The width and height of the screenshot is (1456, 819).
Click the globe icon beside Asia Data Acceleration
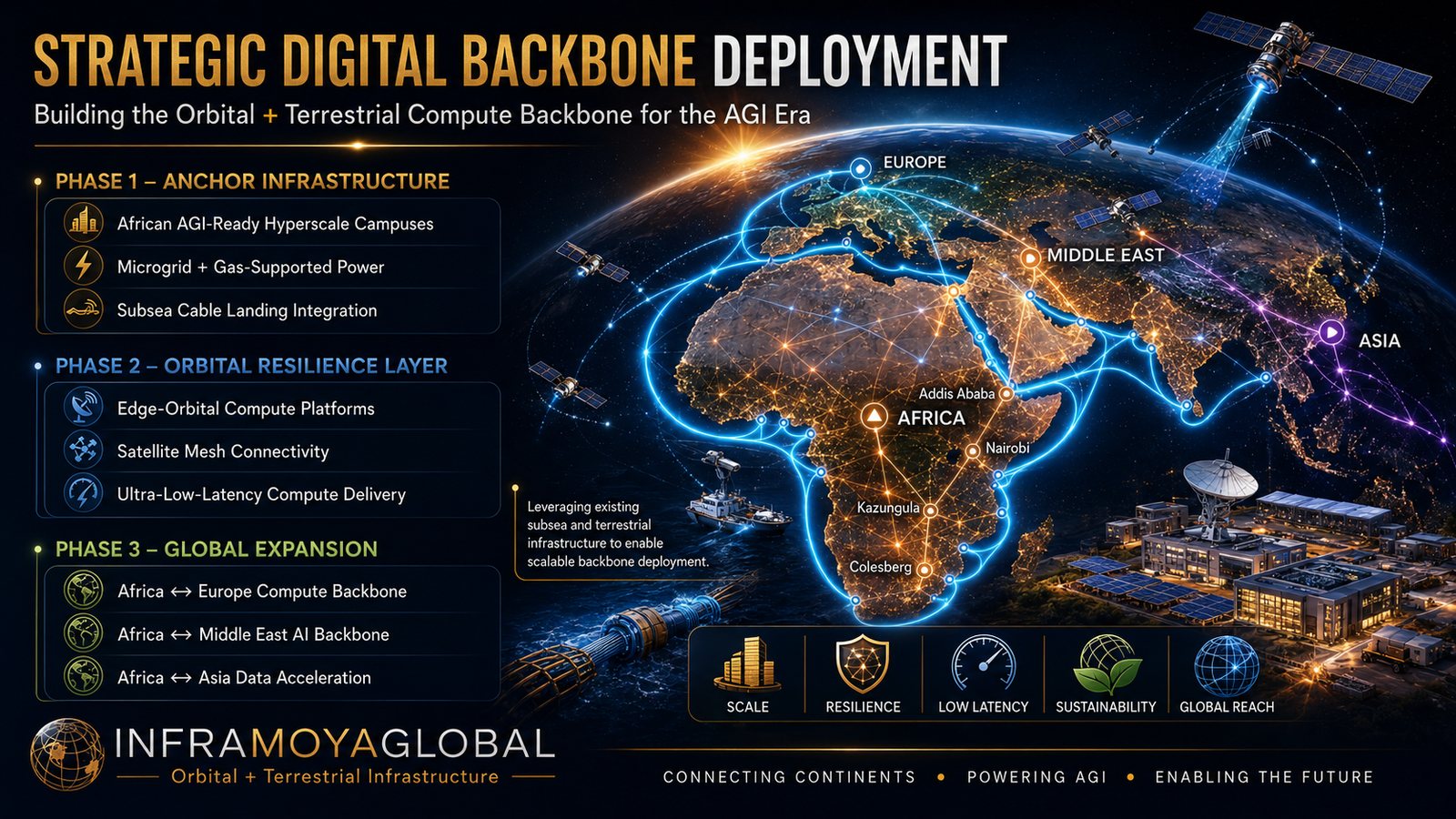(x=84, y=677)
